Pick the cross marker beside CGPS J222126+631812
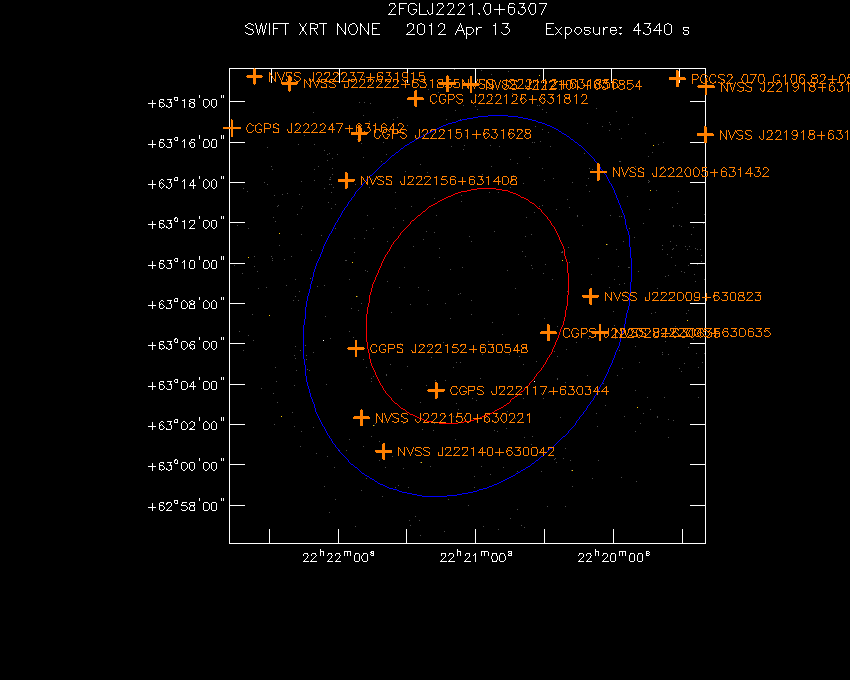This screenshot has width=850, height=680. 415,99
